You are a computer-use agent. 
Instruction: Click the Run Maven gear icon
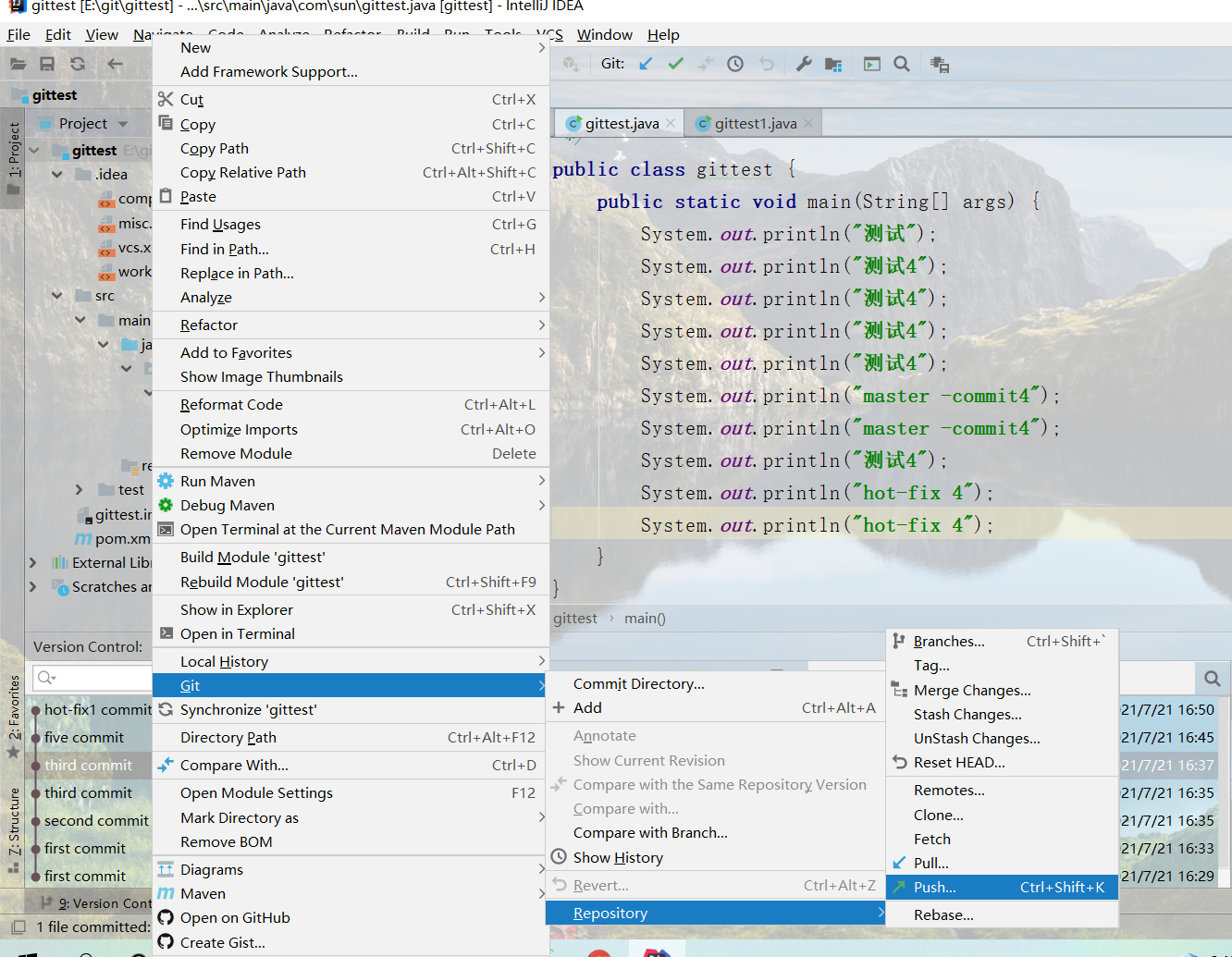click(166, 481)
